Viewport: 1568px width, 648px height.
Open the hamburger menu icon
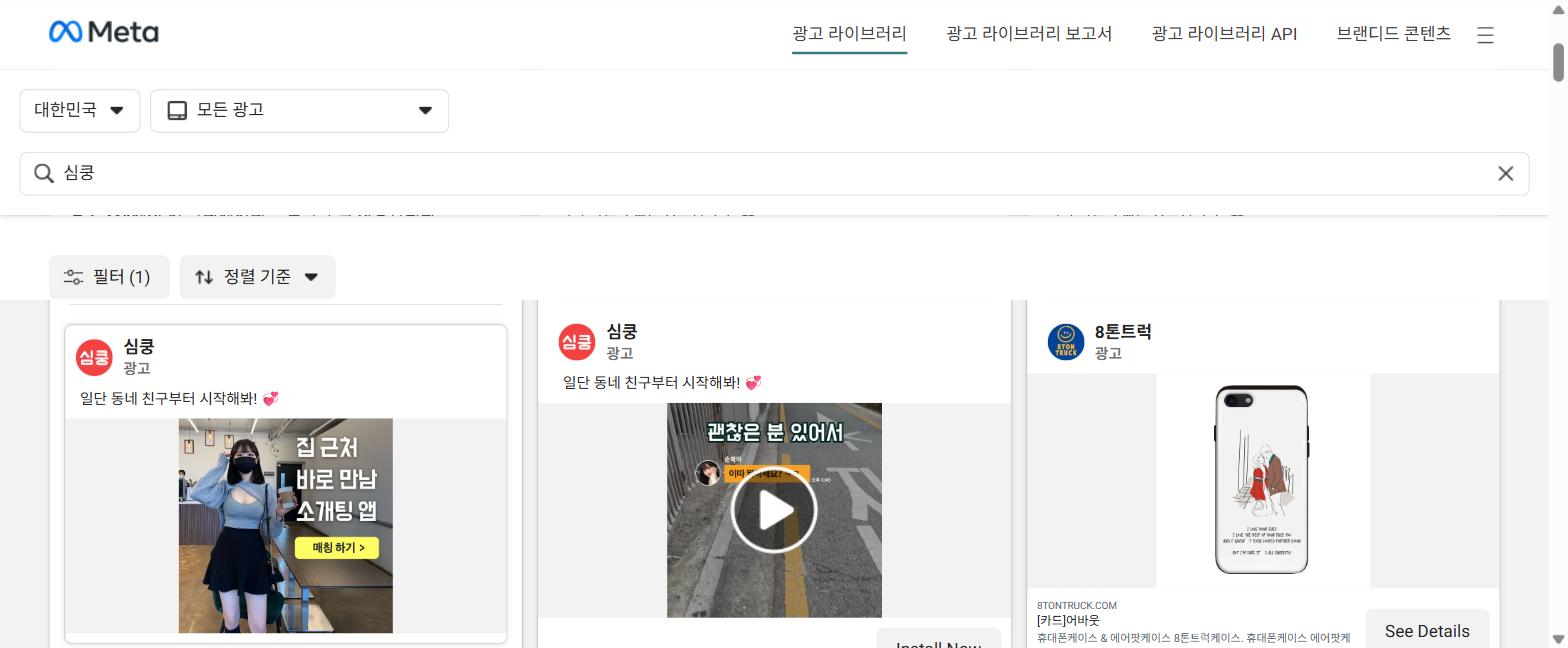(1485, 35)
